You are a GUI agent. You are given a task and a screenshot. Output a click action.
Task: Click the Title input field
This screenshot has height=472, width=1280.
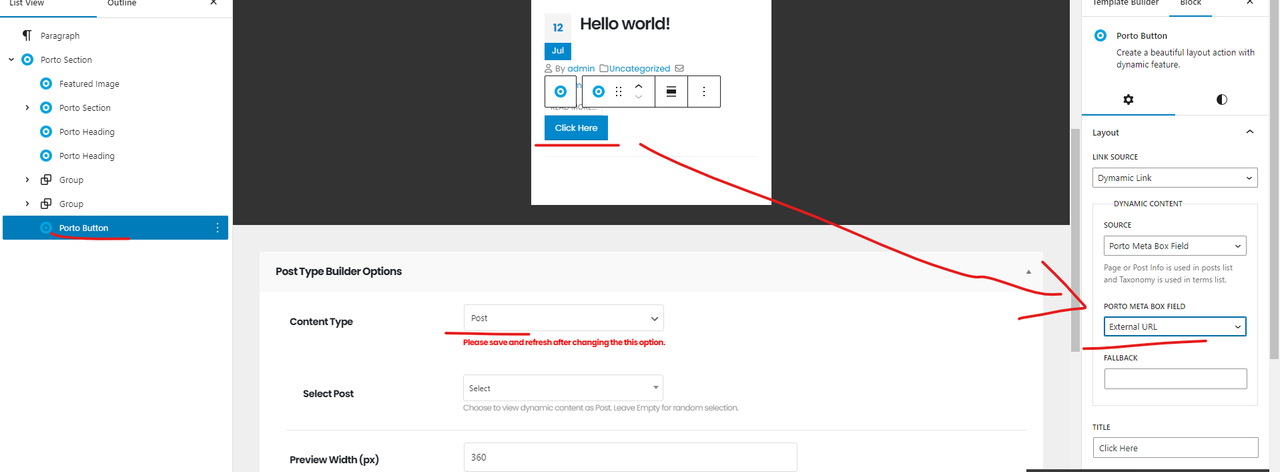(x=1176, y=448)
